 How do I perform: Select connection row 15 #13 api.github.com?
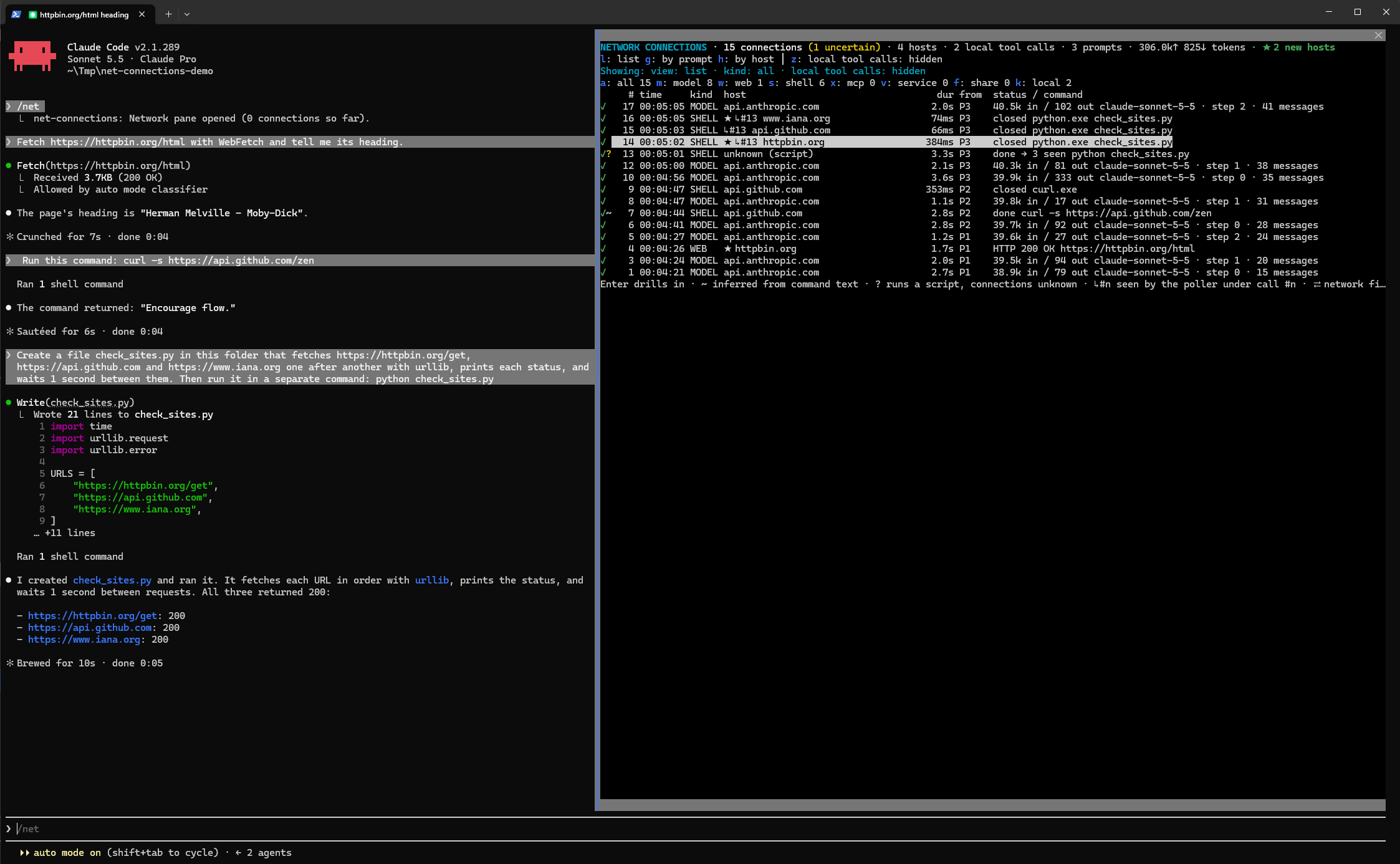(x=886, y=130)
